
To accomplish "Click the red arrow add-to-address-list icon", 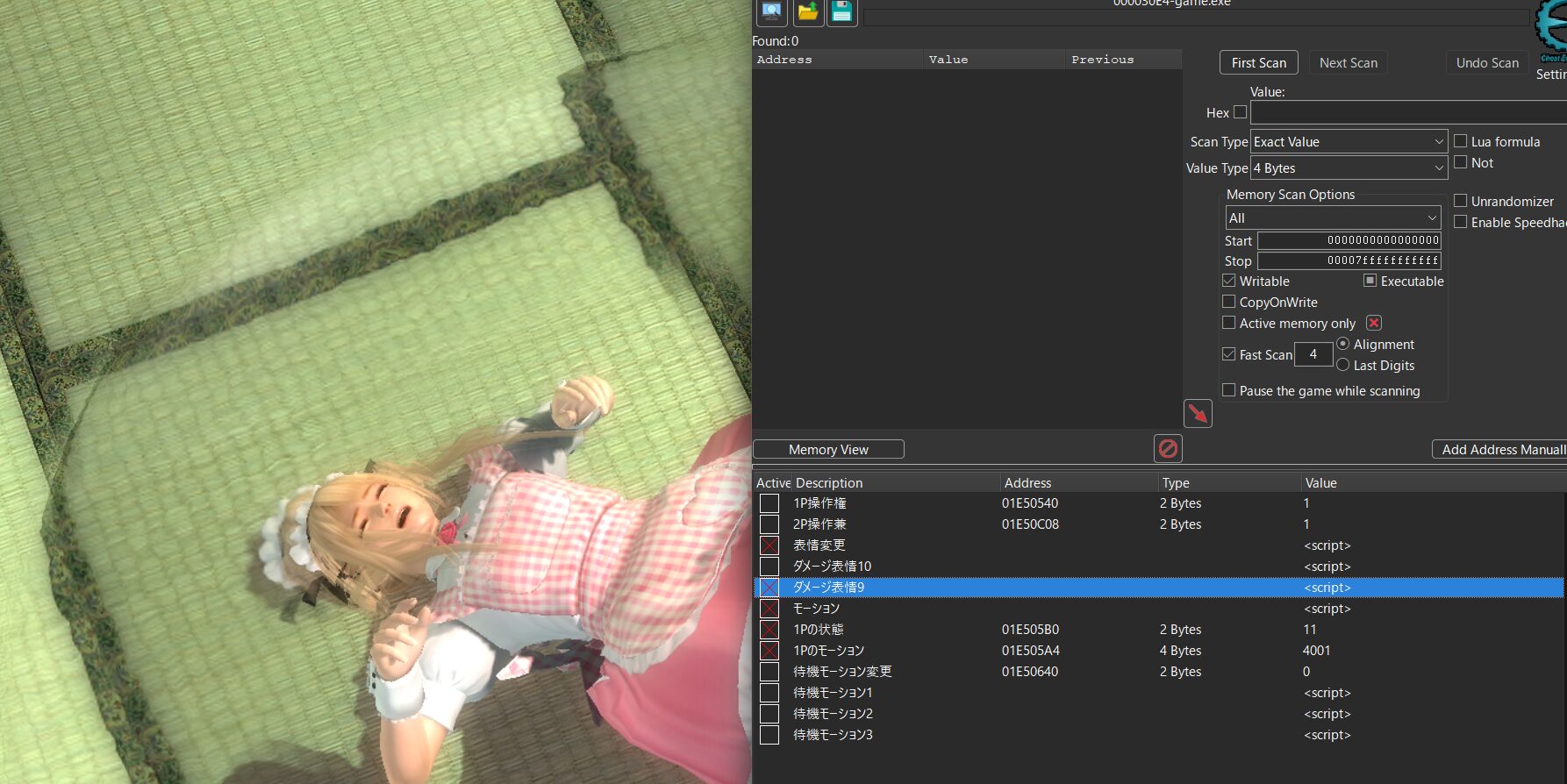I will point(1198,413).
